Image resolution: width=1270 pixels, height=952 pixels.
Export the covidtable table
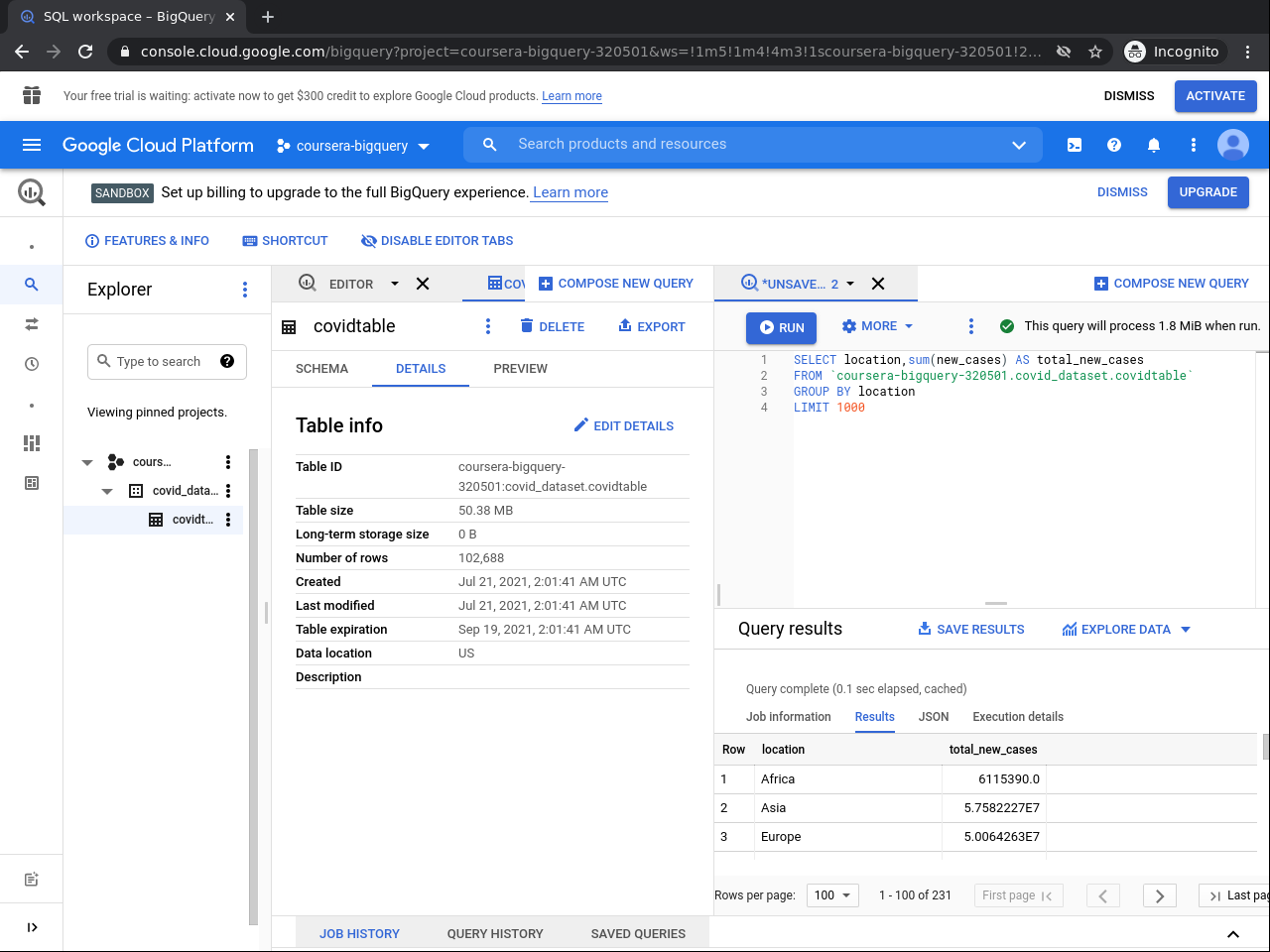pos(651,326)
